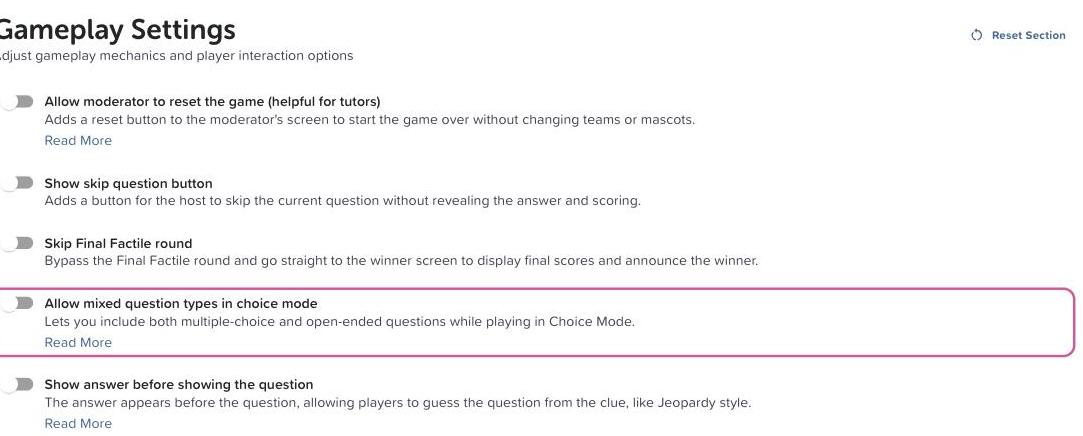Click the circular reset arrow icon

tap(977, 35)
